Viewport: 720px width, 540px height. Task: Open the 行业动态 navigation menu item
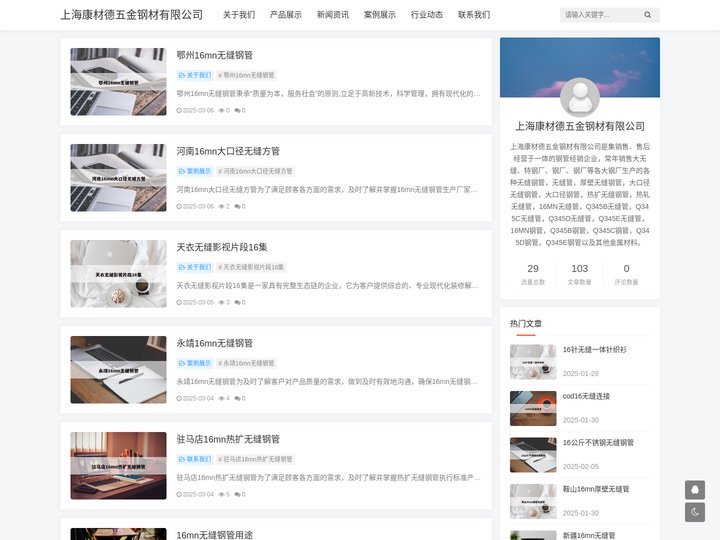(x=427, y=15)
